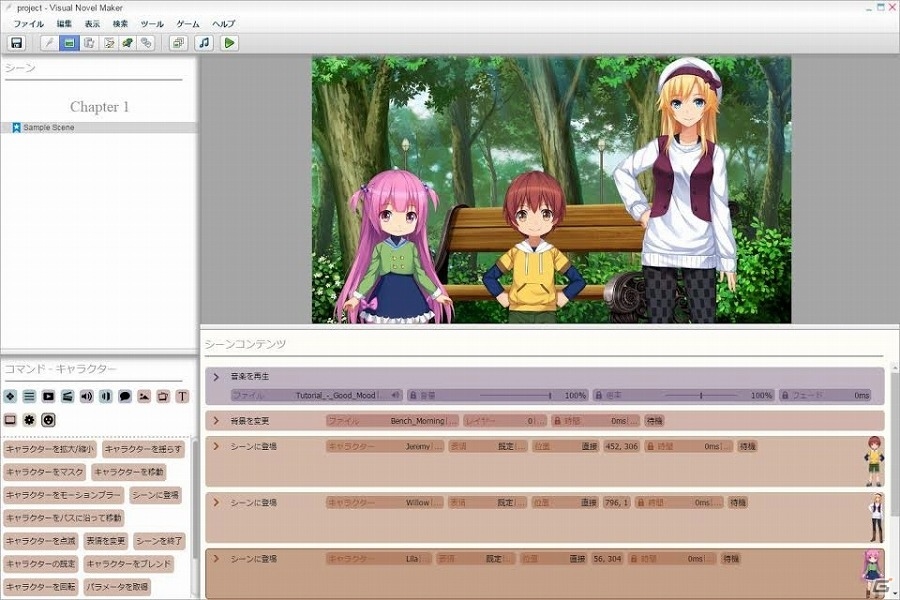
Task: Select the speaker audio command category icon
Action: pyautogui.click(x=87, y=396)
